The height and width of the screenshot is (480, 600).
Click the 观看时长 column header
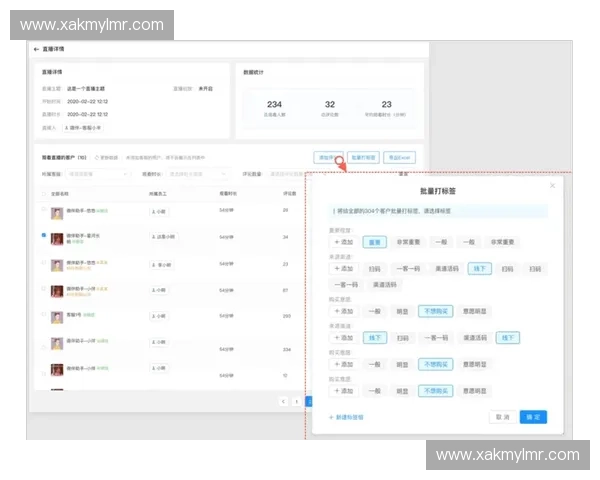(228, 194)
